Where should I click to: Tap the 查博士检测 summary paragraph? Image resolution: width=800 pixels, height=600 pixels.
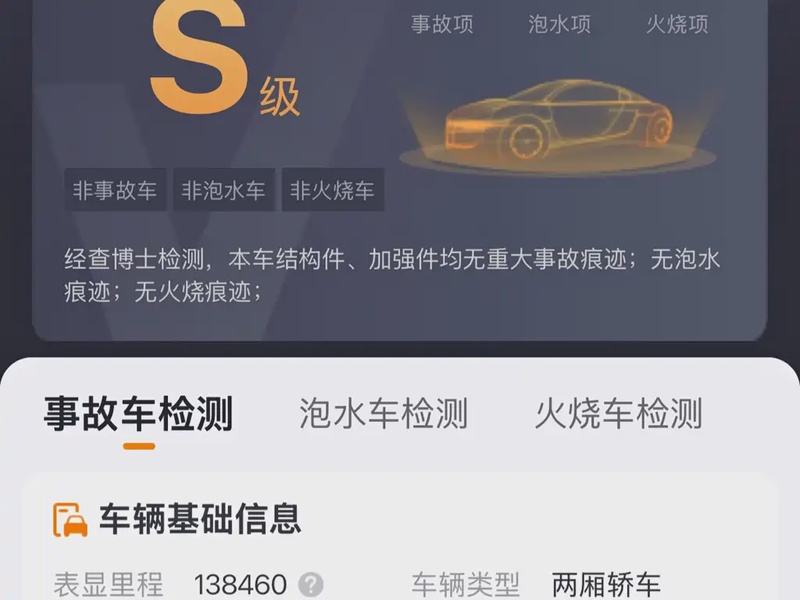tap(392, 276)
